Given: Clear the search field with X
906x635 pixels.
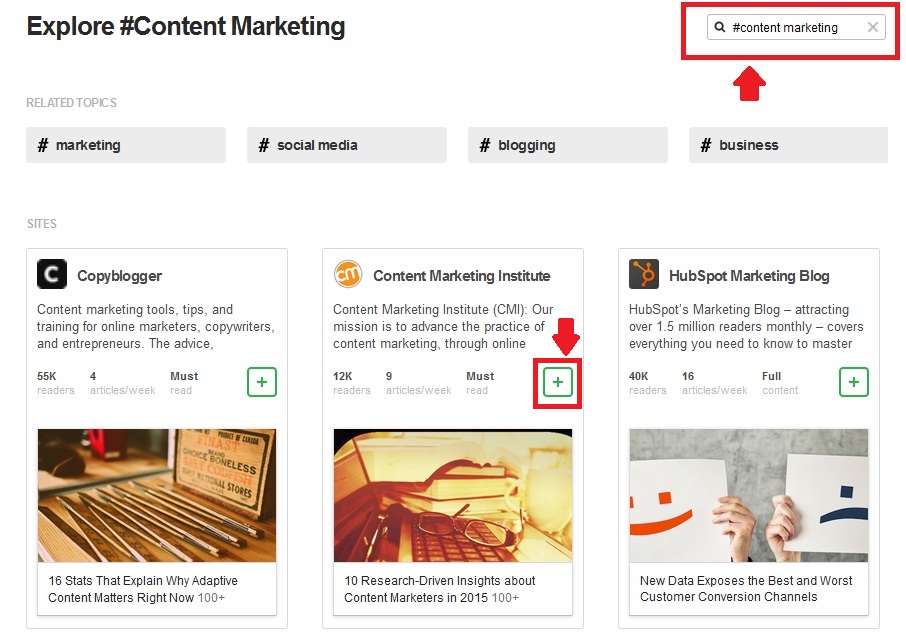Looking at the screenshot, I should (x=873, y=27).
